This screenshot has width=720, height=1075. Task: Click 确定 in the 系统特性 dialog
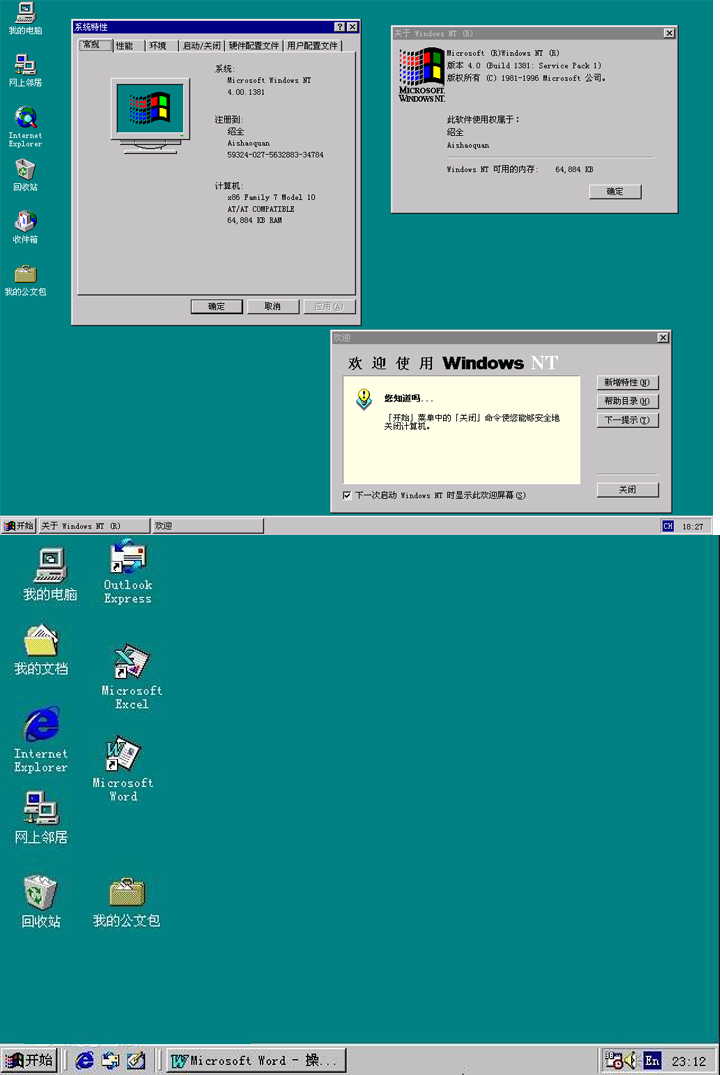[x=217, y=306]
